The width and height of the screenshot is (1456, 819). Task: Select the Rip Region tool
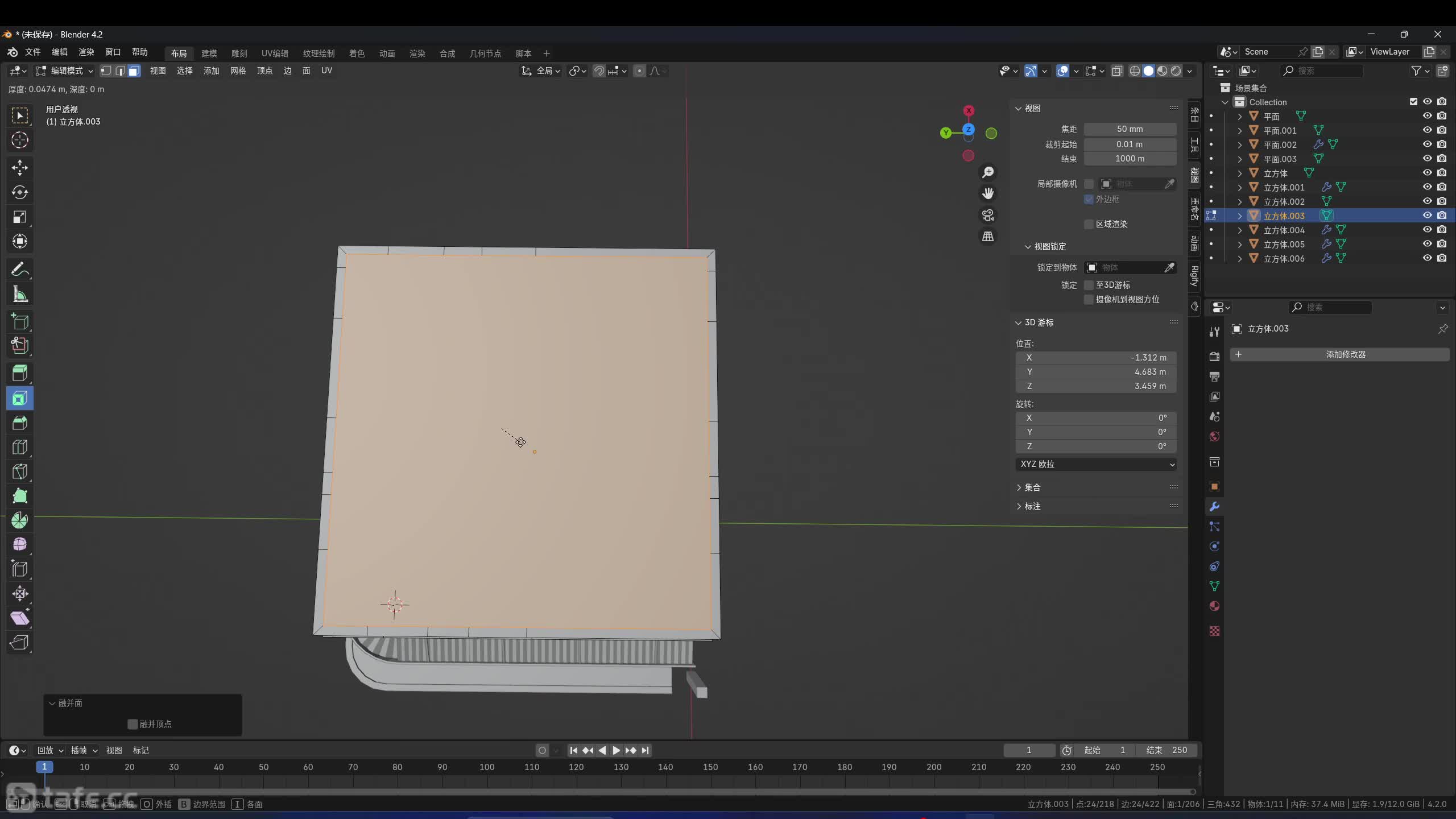20,642
